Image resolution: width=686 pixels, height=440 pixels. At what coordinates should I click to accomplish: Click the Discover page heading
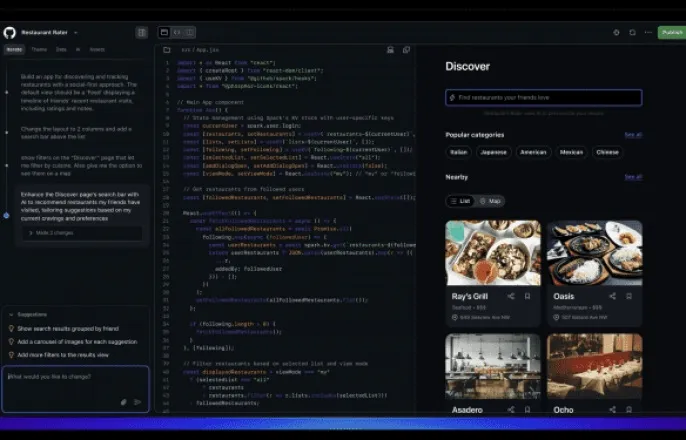[467, 66]
